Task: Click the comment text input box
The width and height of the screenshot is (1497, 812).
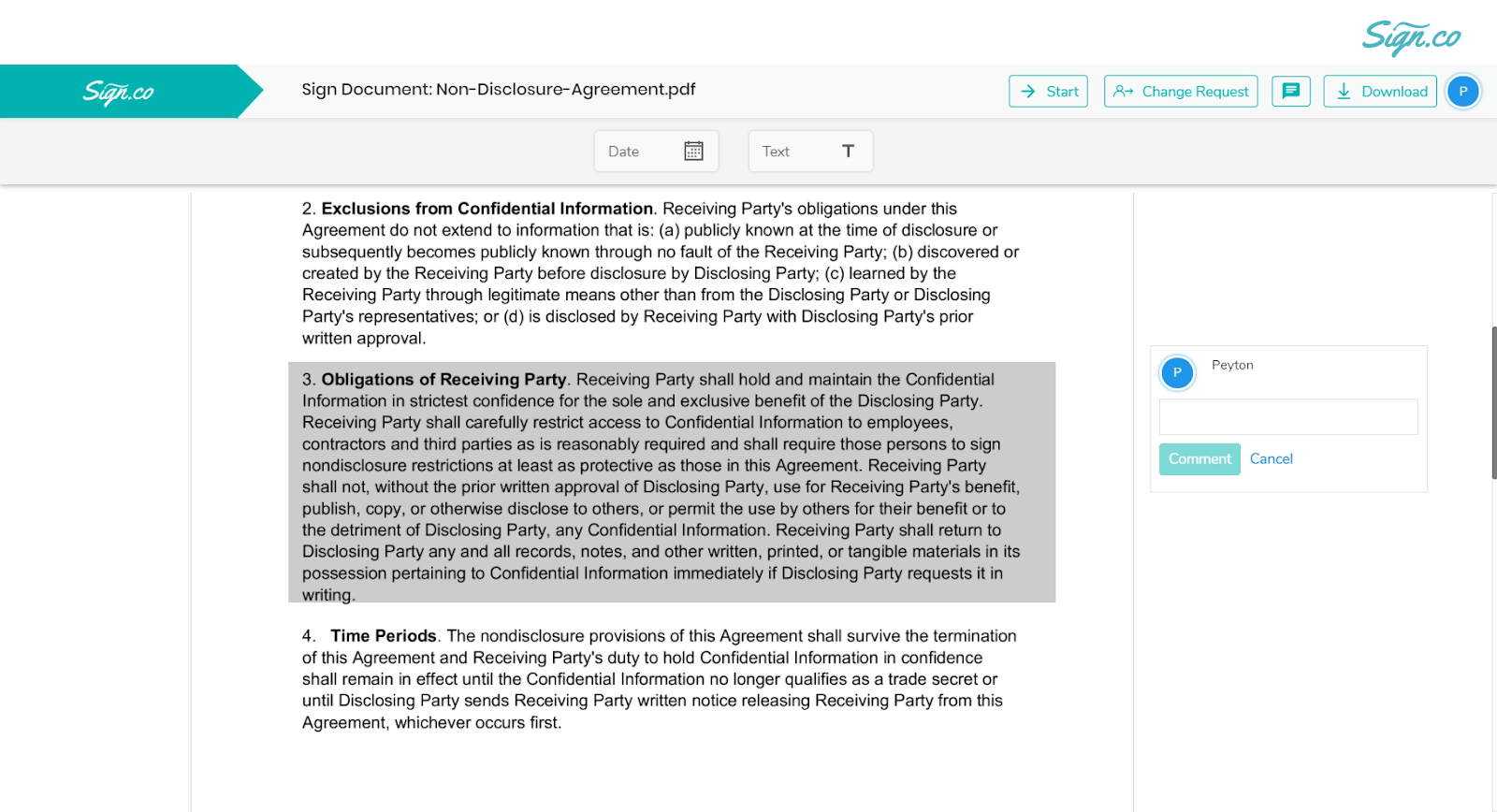Action: point(1288,417)
